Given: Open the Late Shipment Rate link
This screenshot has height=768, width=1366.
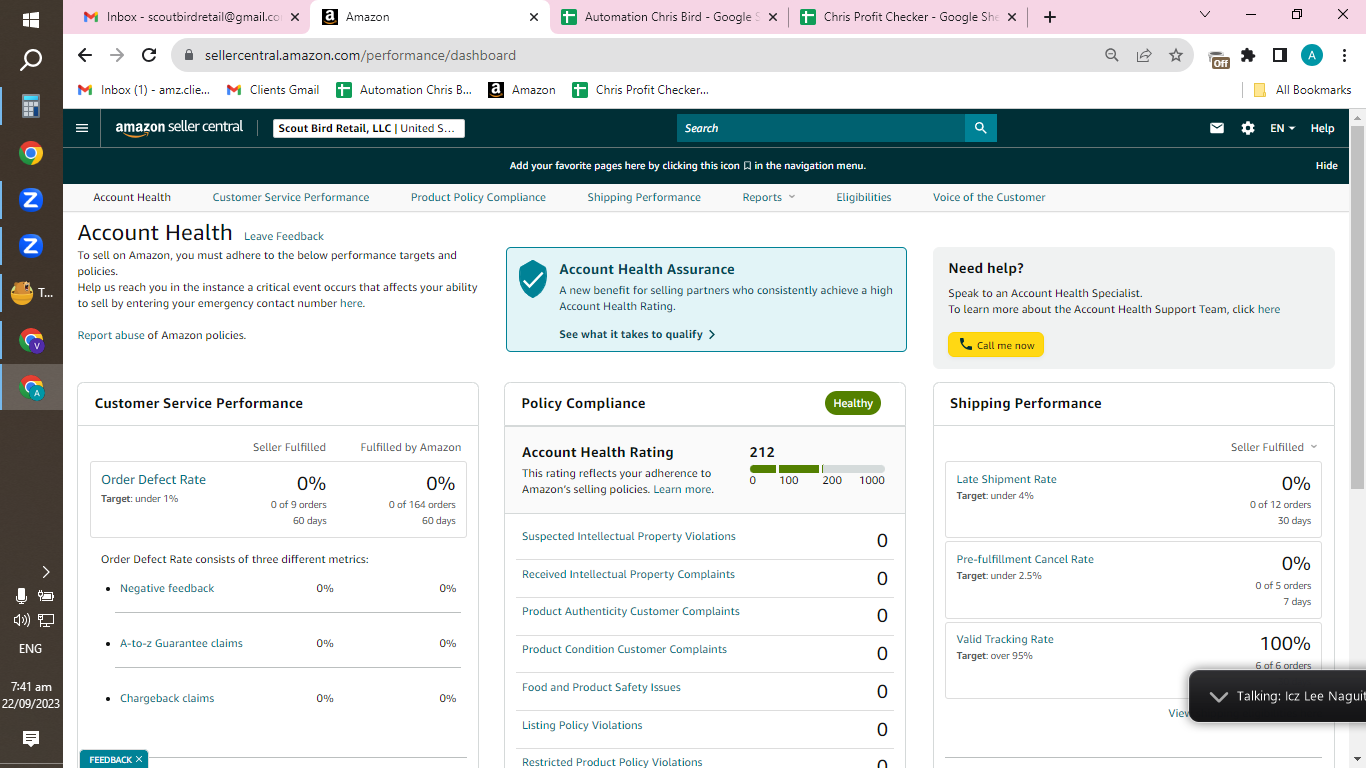Looking at the screenshot, I should coord(1006,480).
